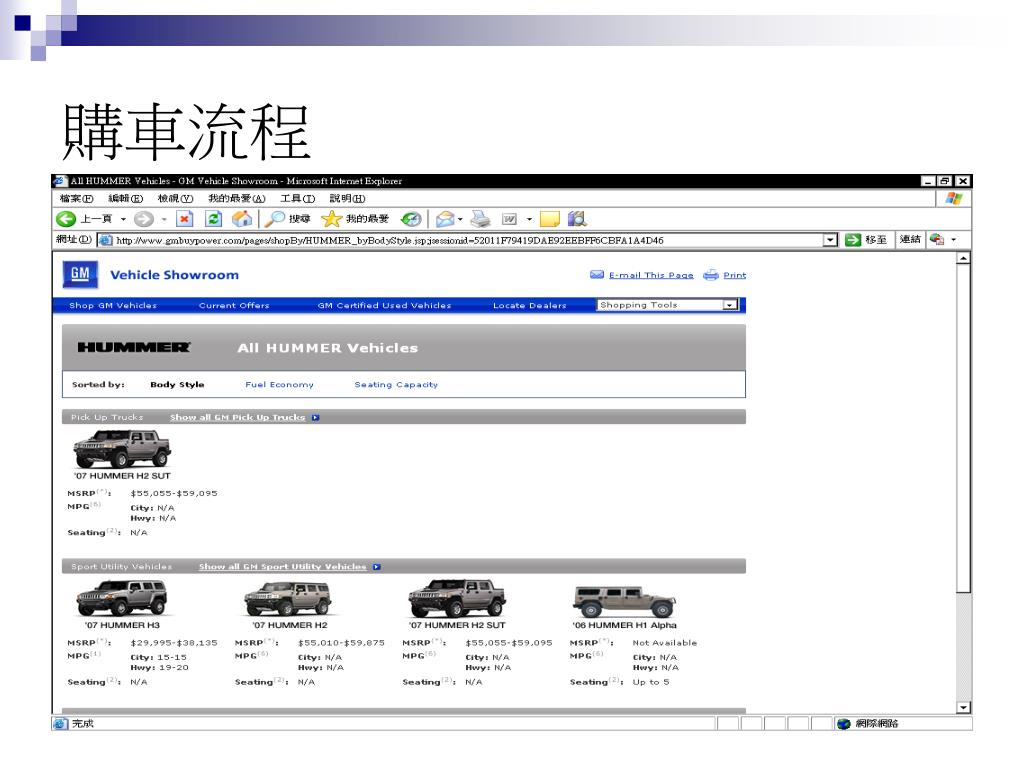Screen dimensions: 1024x768
Task: Open GM Certified Used Vehicles
Action: (x=384, y=305)
